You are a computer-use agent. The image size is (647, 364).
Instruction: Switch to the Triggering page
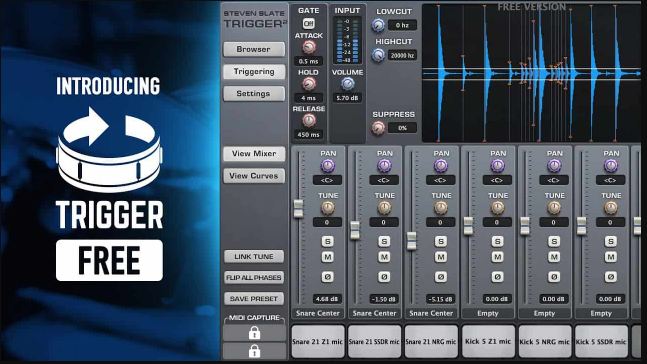[254, 71]
